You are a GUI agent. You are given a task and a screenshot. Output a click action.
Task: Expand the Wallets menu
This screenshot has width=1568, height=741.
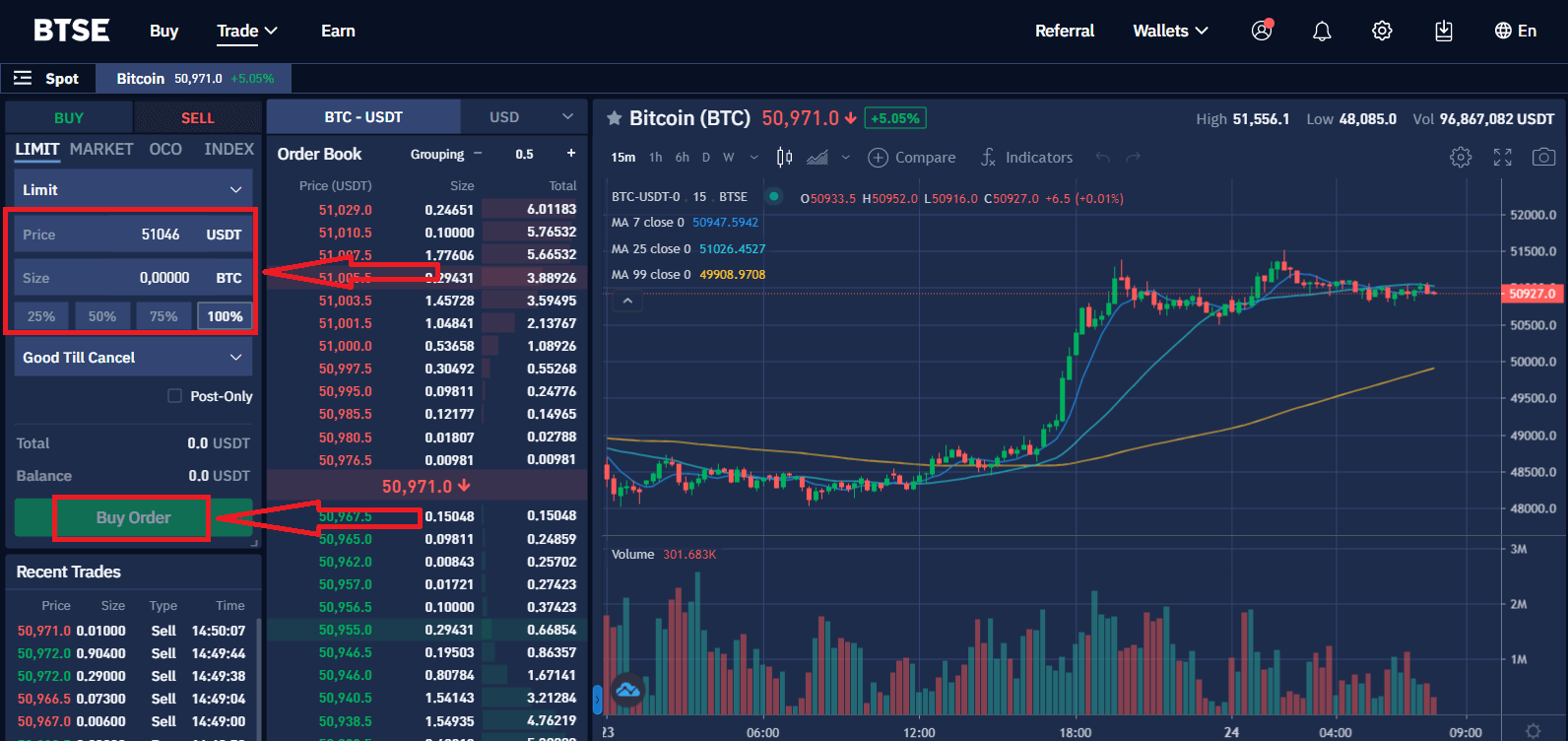[x=1170, y=32]
